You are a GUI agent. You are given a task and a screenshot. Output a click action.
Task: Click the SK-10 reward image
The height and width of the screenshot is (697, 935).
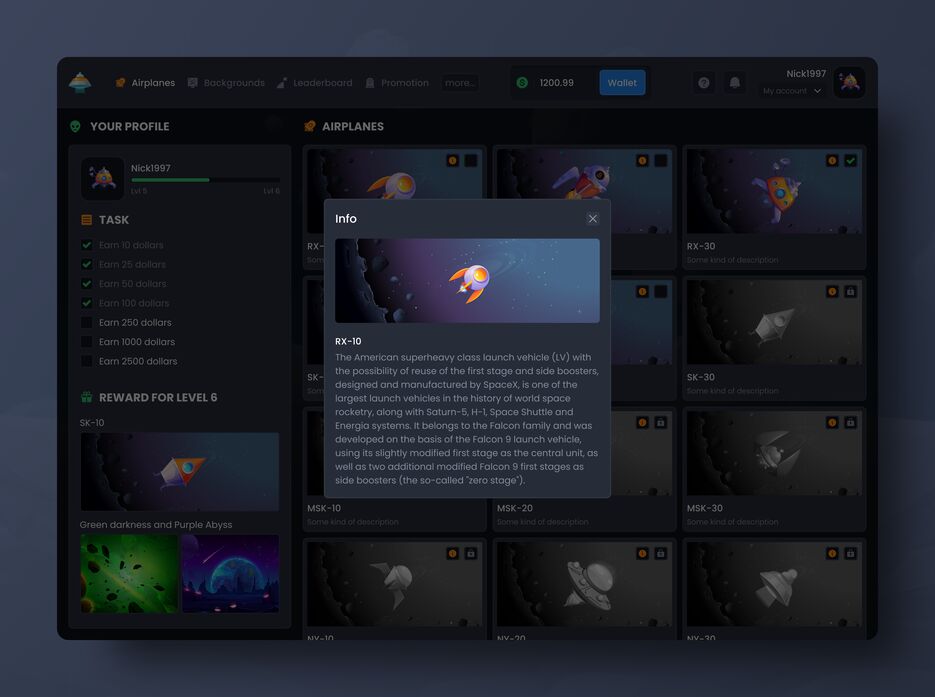(x=179, y=472)
